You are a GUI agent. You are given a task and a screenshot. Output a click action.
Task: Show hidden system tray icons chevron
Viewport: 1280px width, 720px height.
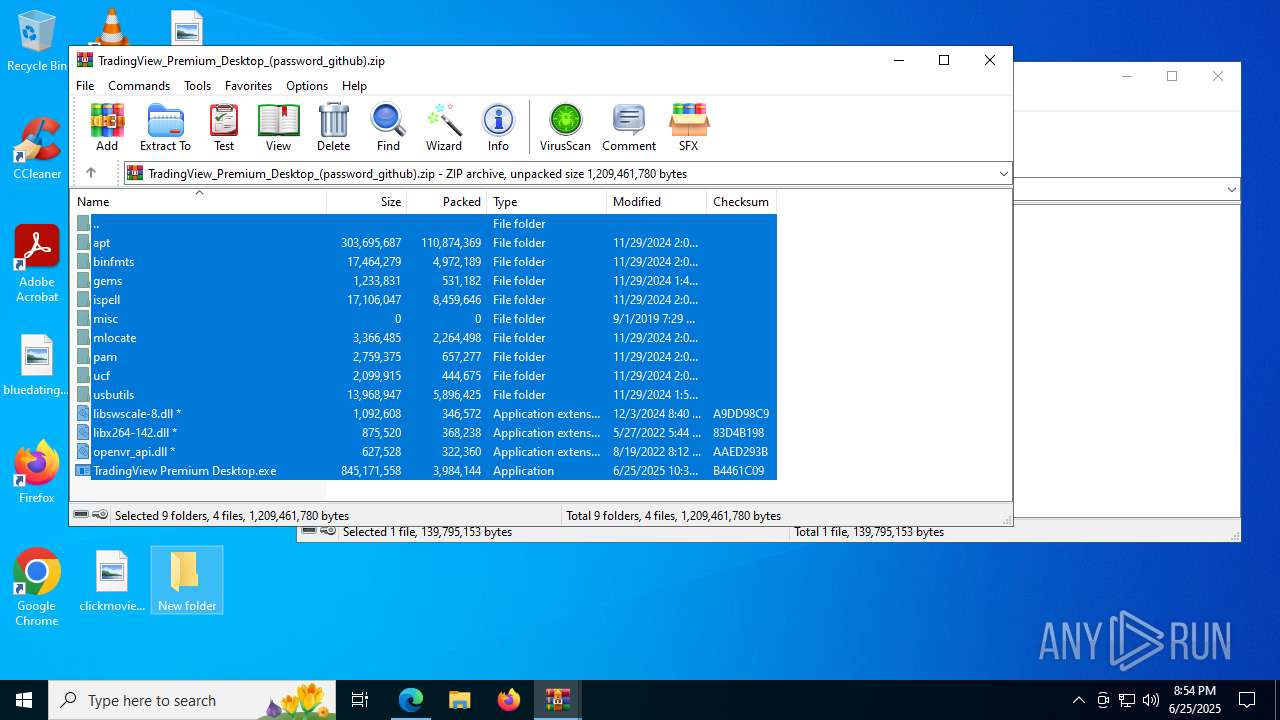[1078, 700]
